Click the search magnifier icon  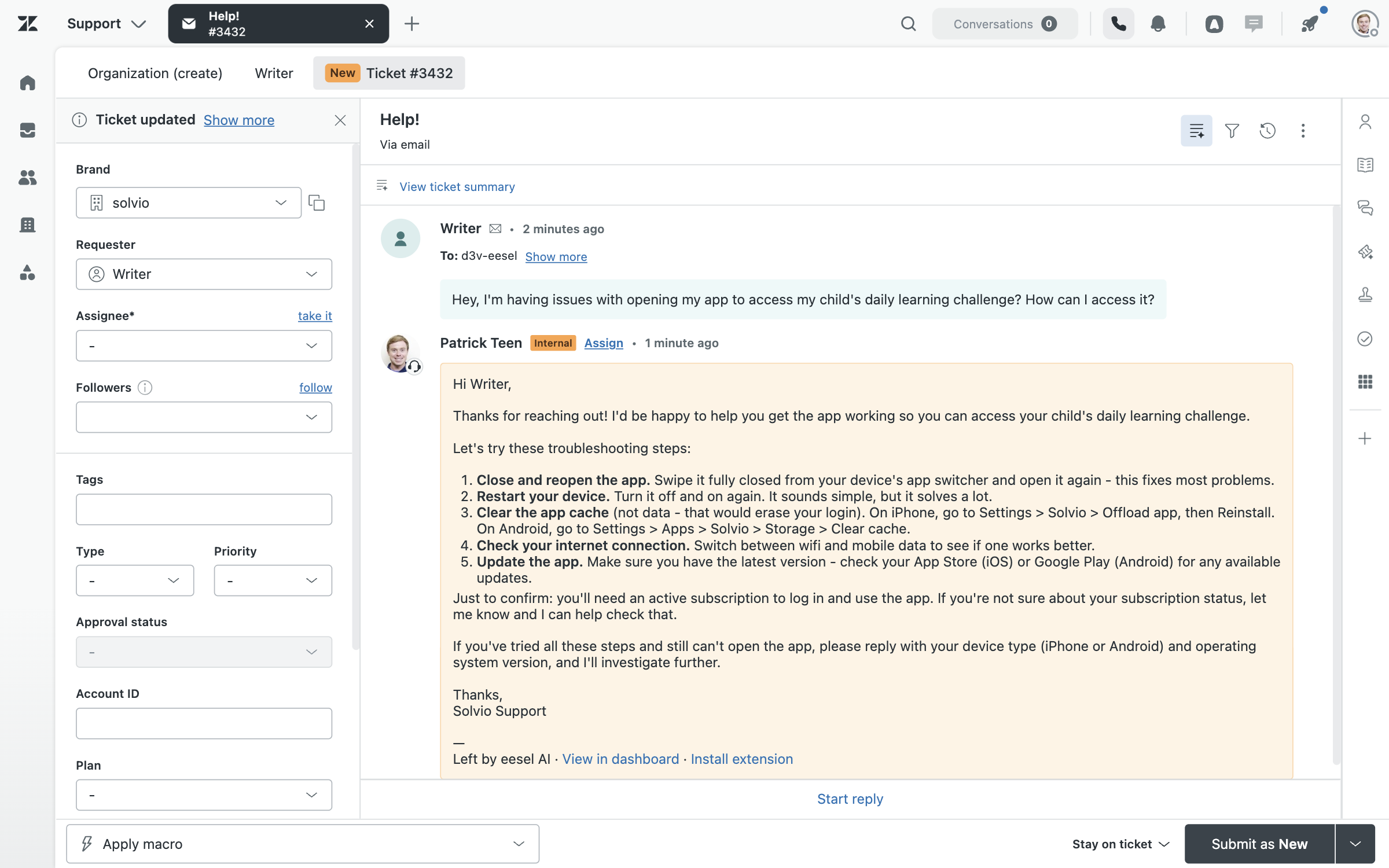point(909,24)
